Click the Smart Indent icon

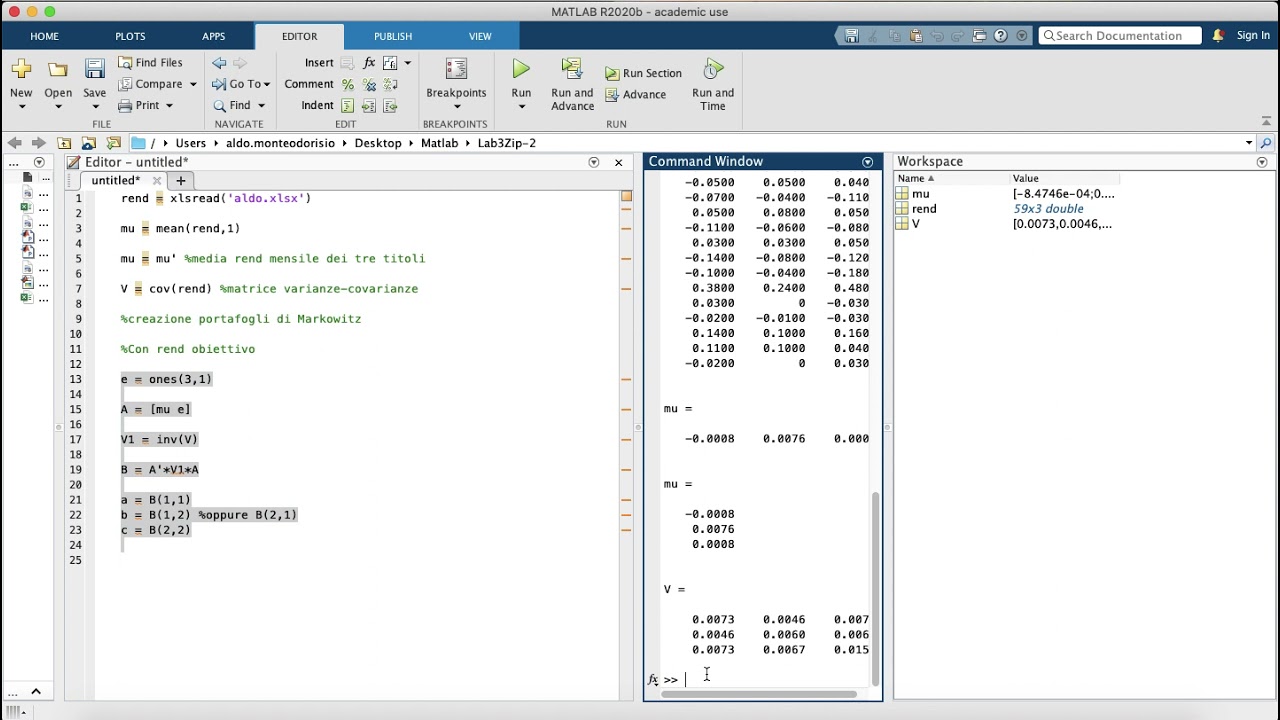tap(347, 106)
